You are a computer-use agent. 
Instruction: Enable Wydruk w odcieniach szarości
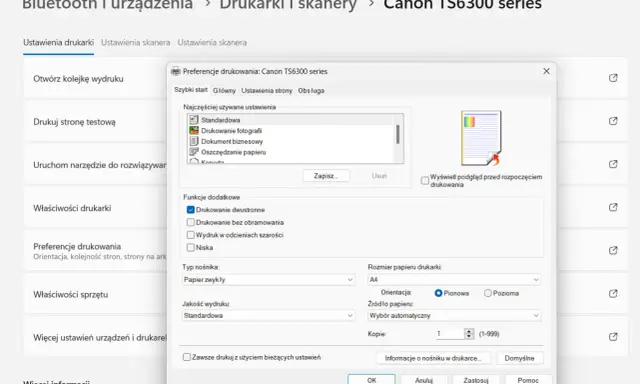coord(191,235)
